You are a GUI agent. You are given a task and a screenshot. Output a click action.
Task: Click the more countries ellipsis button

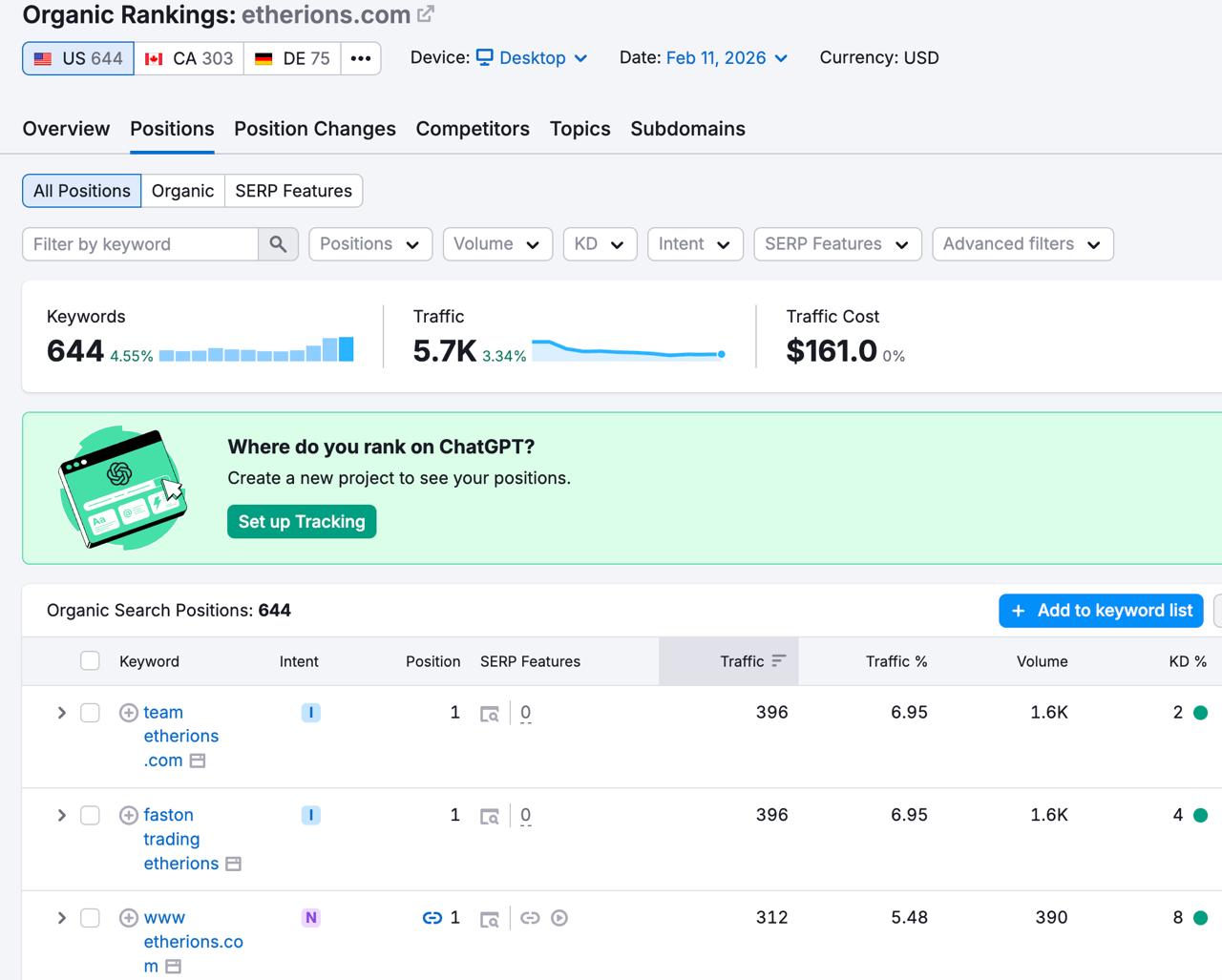tap(360, 58)
